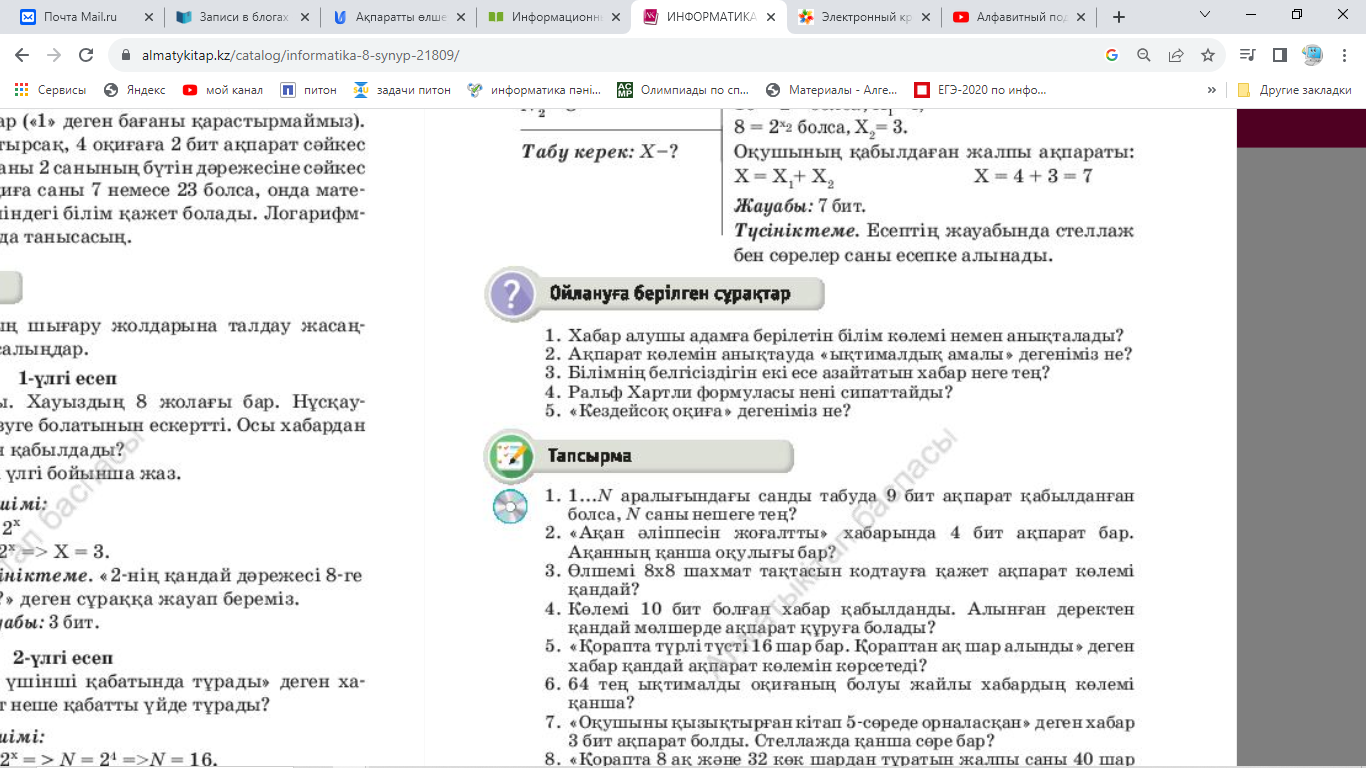Click task 3 about 8x8 шахмат тақтасы
The width and height of the screenshot is (1366, 768).
[840, 580]
